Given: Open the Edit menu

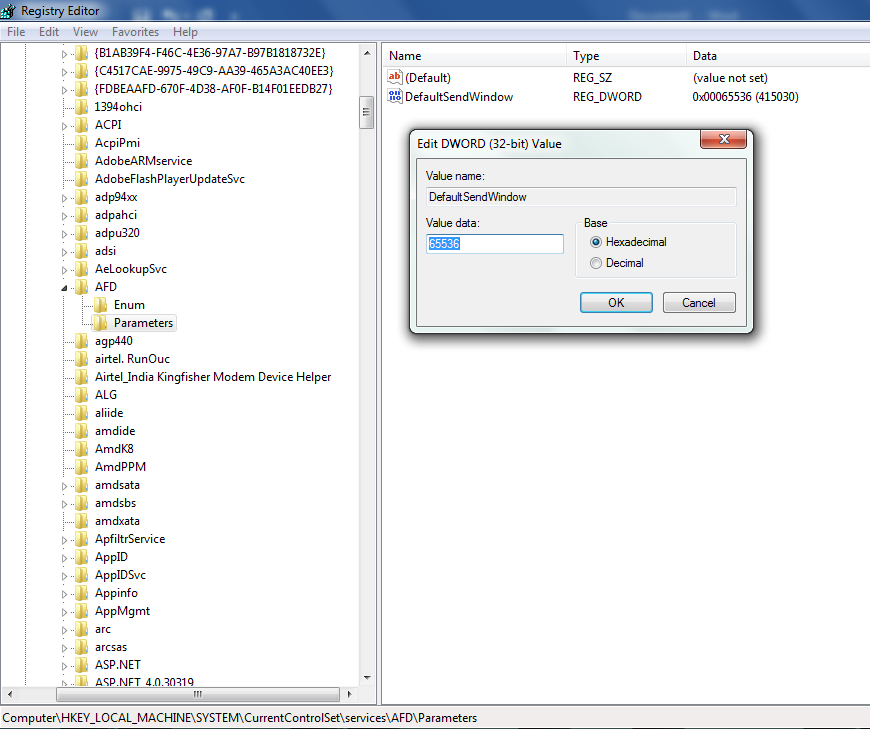Looking at the screenshot, I should point(49,32).
